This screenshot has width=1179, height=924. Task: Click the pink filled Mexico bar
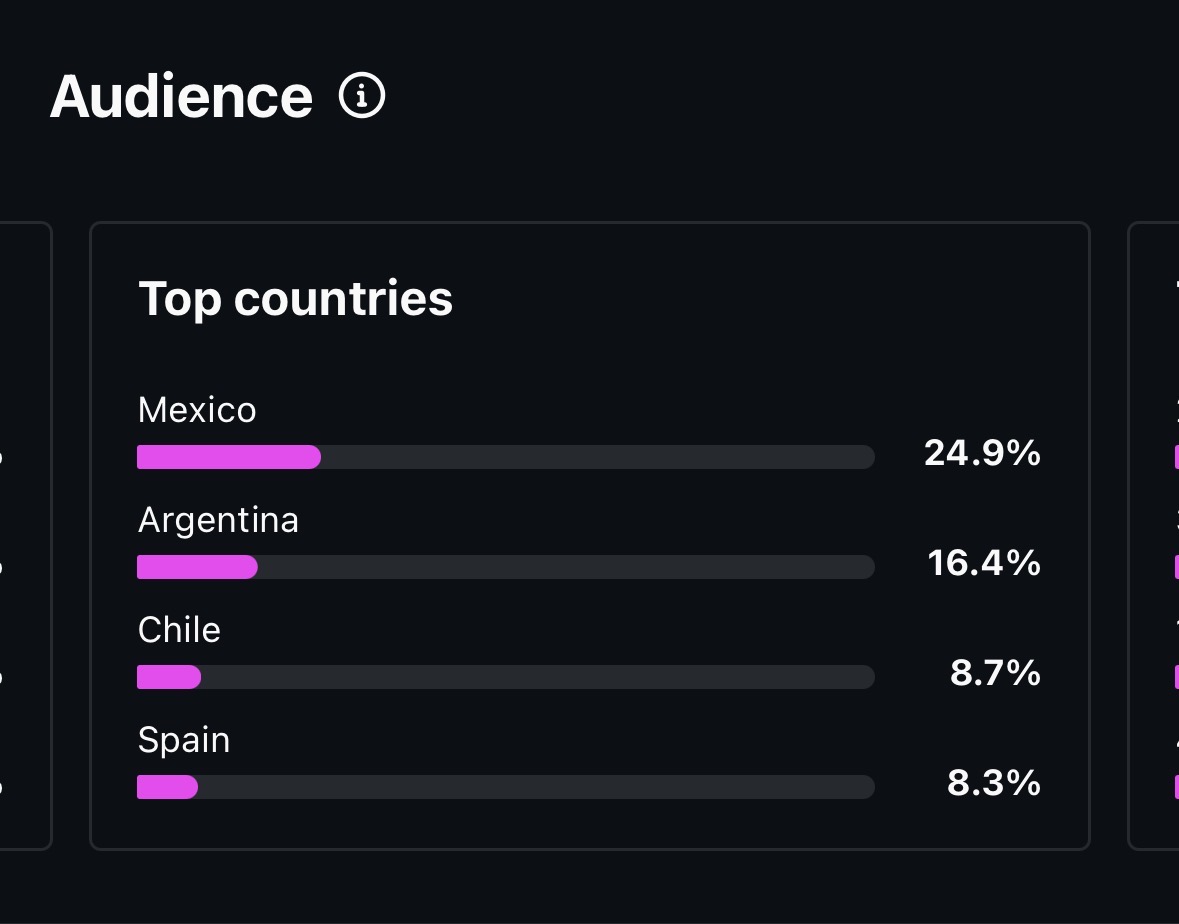(x=228, y=457)
